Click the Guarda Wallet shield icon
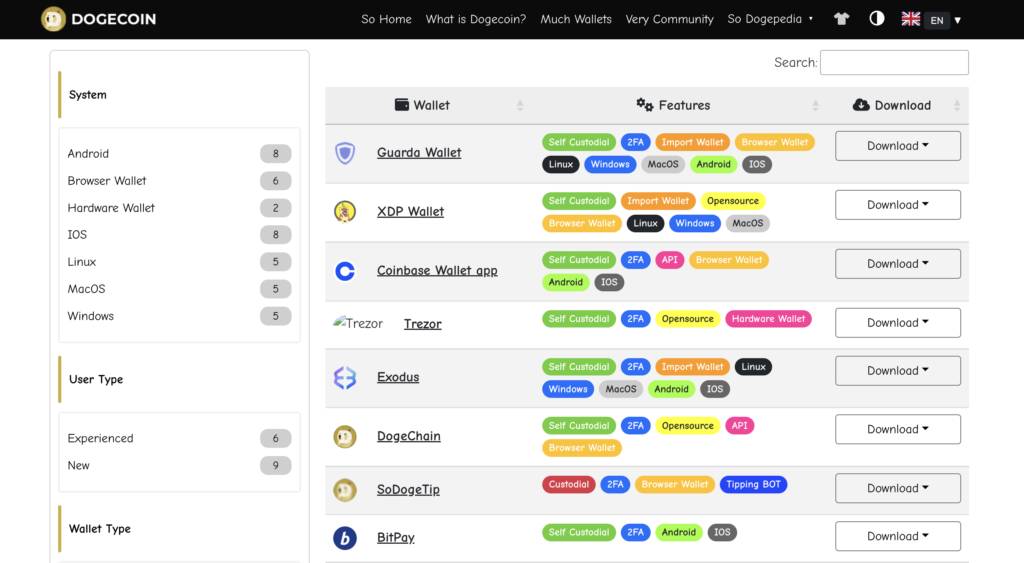 [x=345, y=153]
